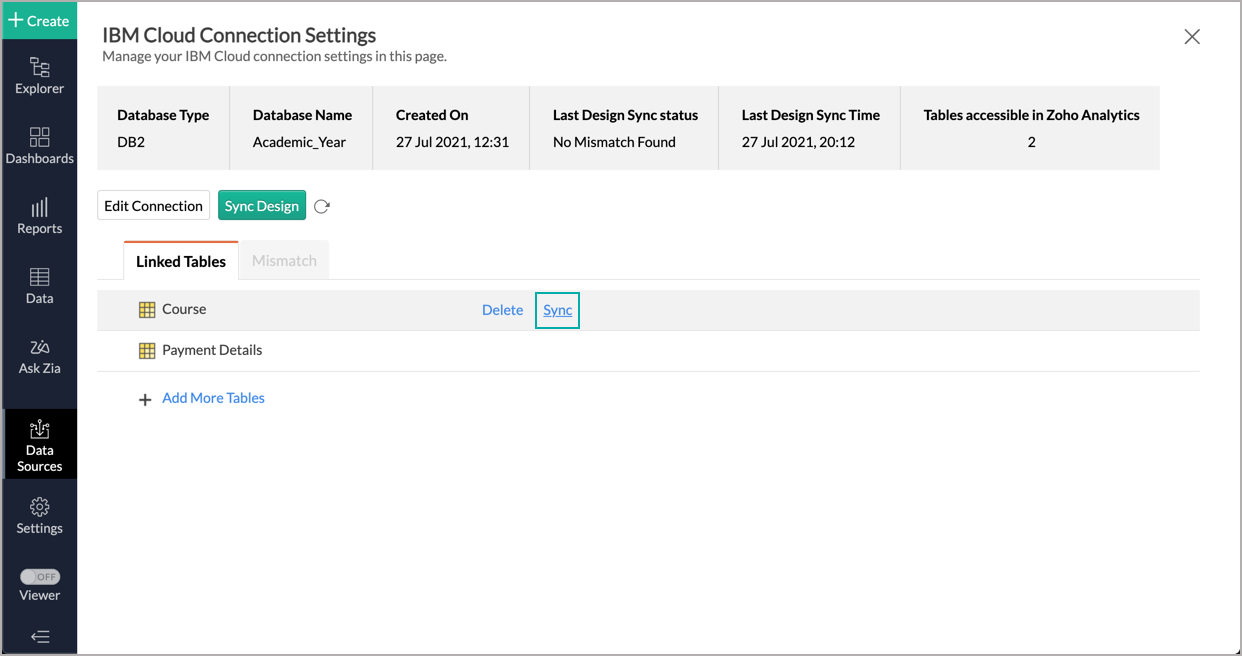This screenshot has width=1242, height=656.
Task: Collapse the left sidebar with arrow icon
Action: click(x=39, y=637)
